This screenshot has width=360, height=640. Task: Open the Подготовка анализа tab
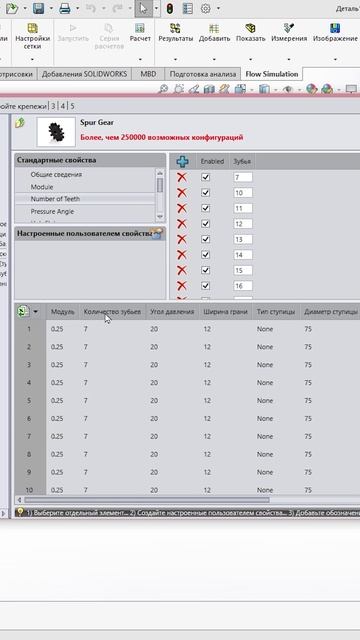click(203, 74)
